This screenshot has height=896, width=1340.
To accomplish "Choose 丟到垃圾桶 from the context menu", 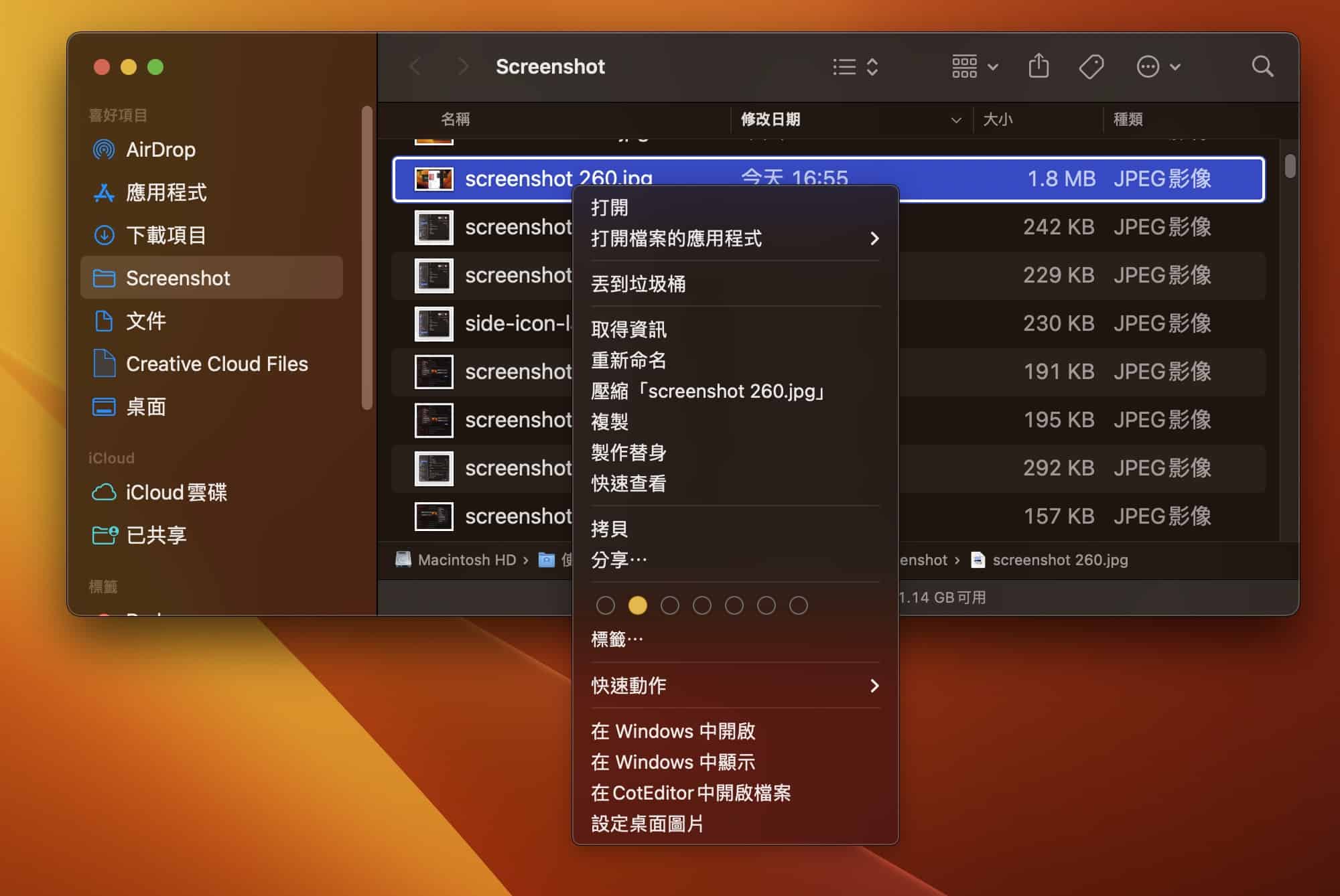I will coord(638,284).
